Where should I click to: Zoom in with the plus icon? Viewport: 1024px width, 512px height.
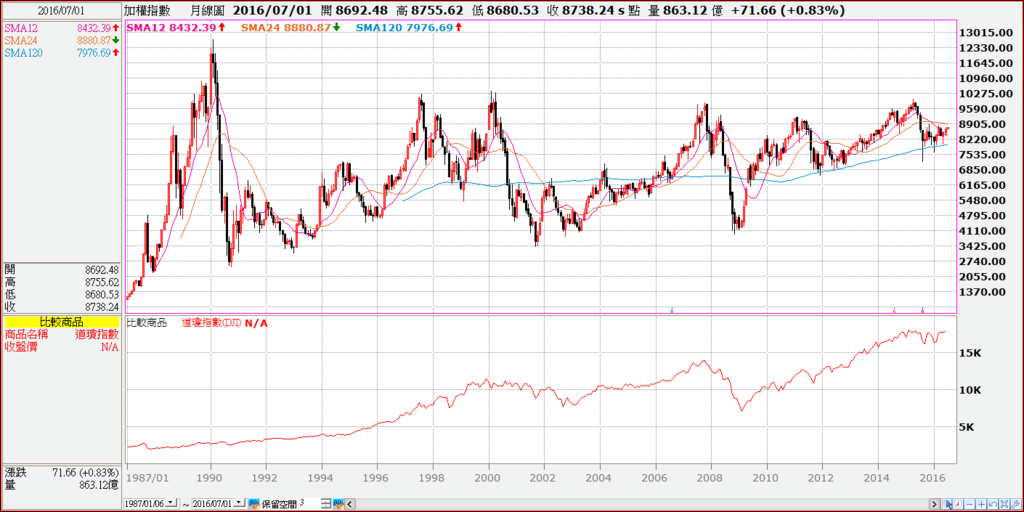(x=981, y=504)
